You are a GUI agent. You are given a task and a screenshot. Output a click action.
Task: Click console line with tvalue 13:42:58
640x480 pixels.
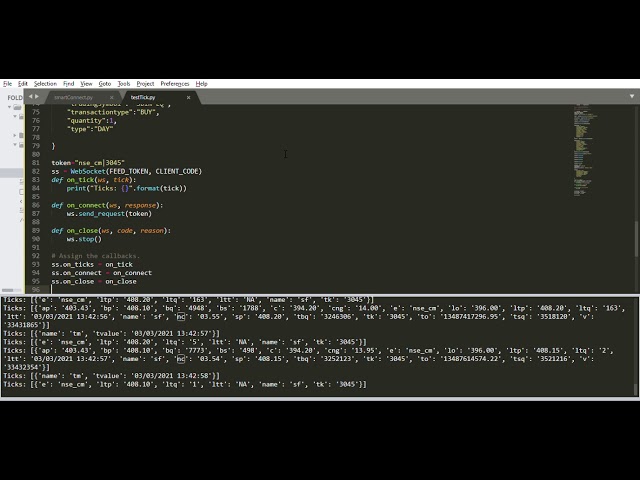111,376
